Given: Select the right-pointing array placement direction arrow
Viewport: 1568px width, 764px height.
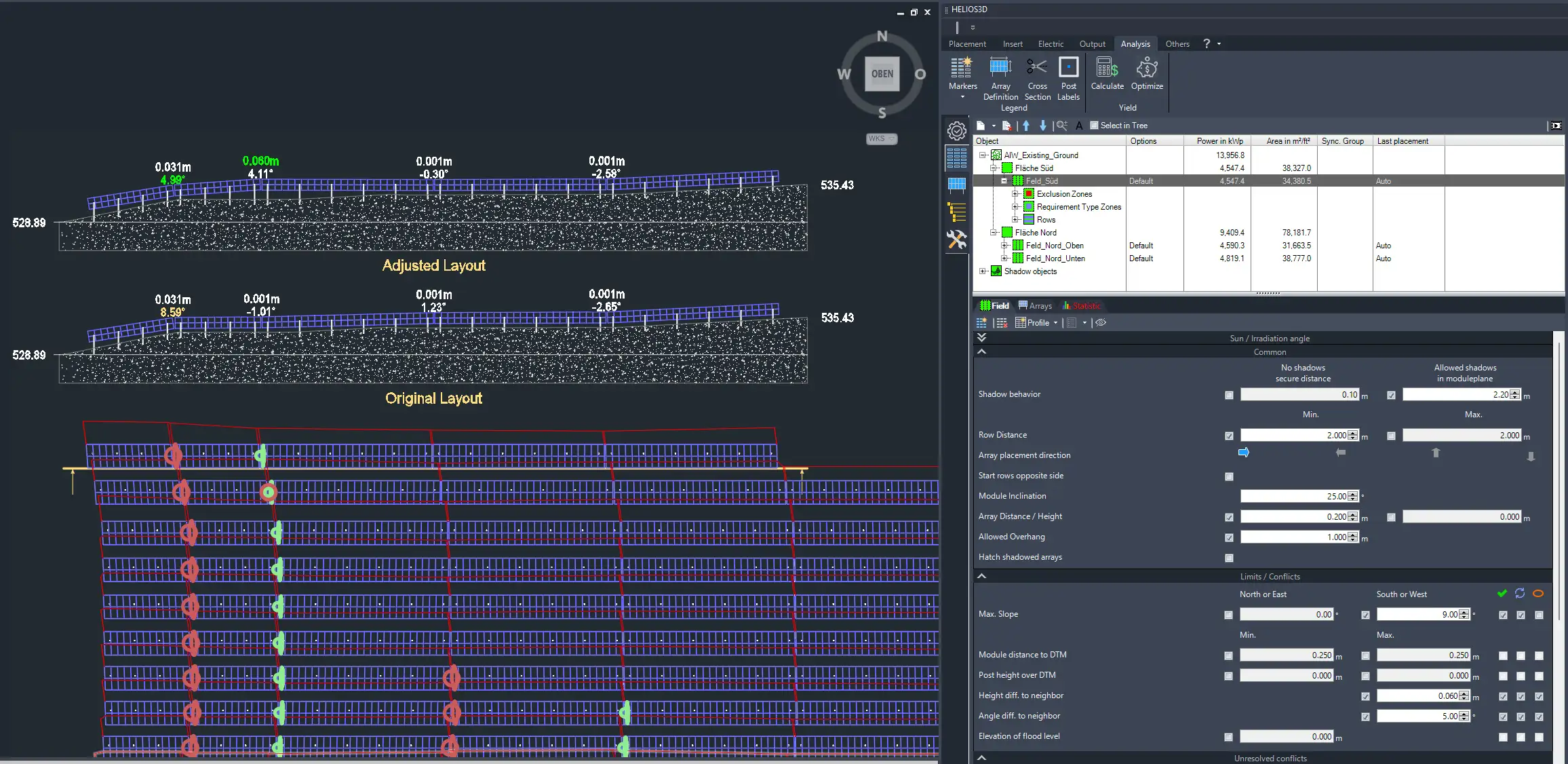Looking at the screenshot, I should click(x=1244, y=453).
